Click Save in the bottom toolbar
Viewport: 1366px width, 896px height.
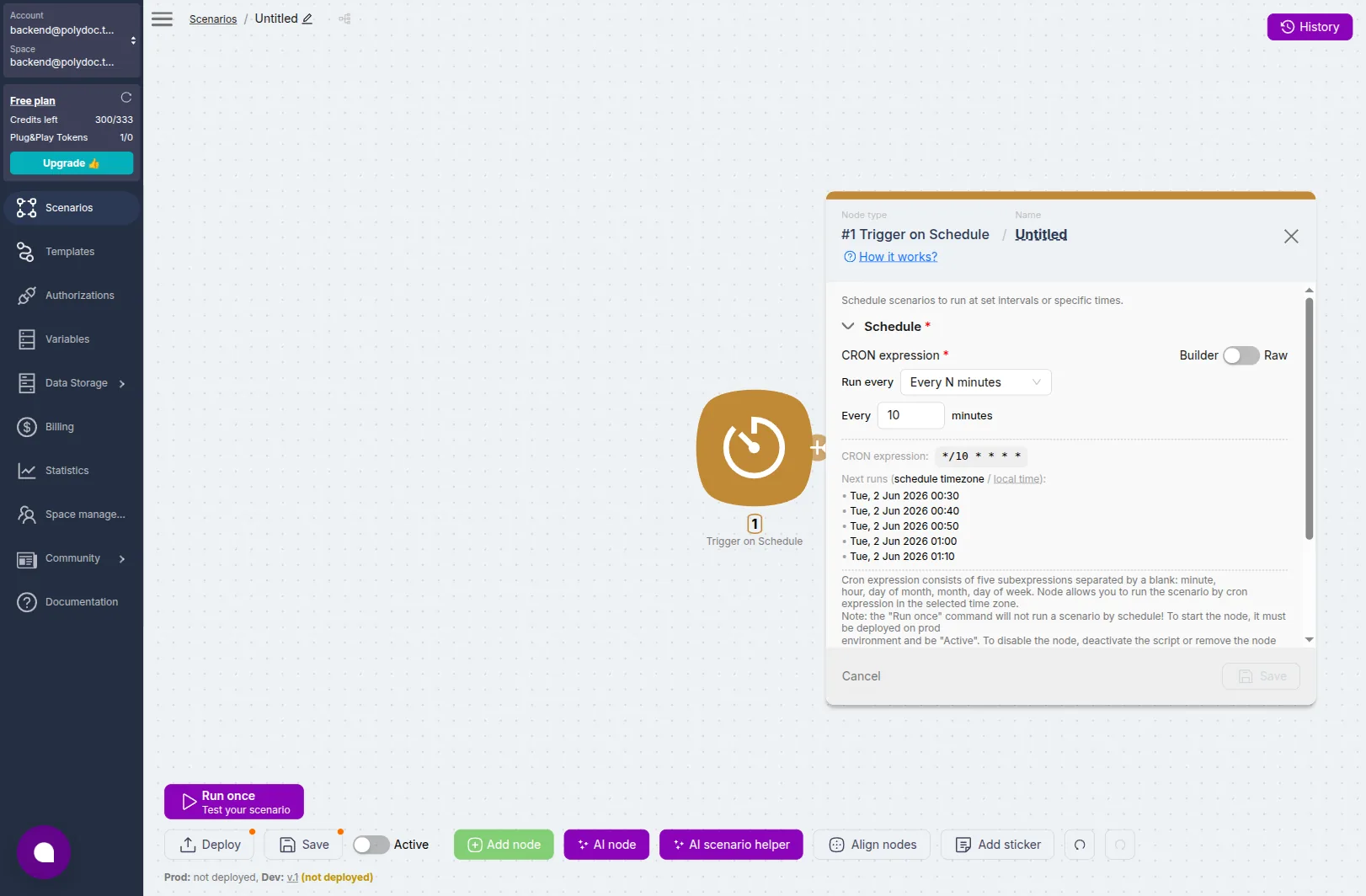pyautogui.click(x=304, y=845)
